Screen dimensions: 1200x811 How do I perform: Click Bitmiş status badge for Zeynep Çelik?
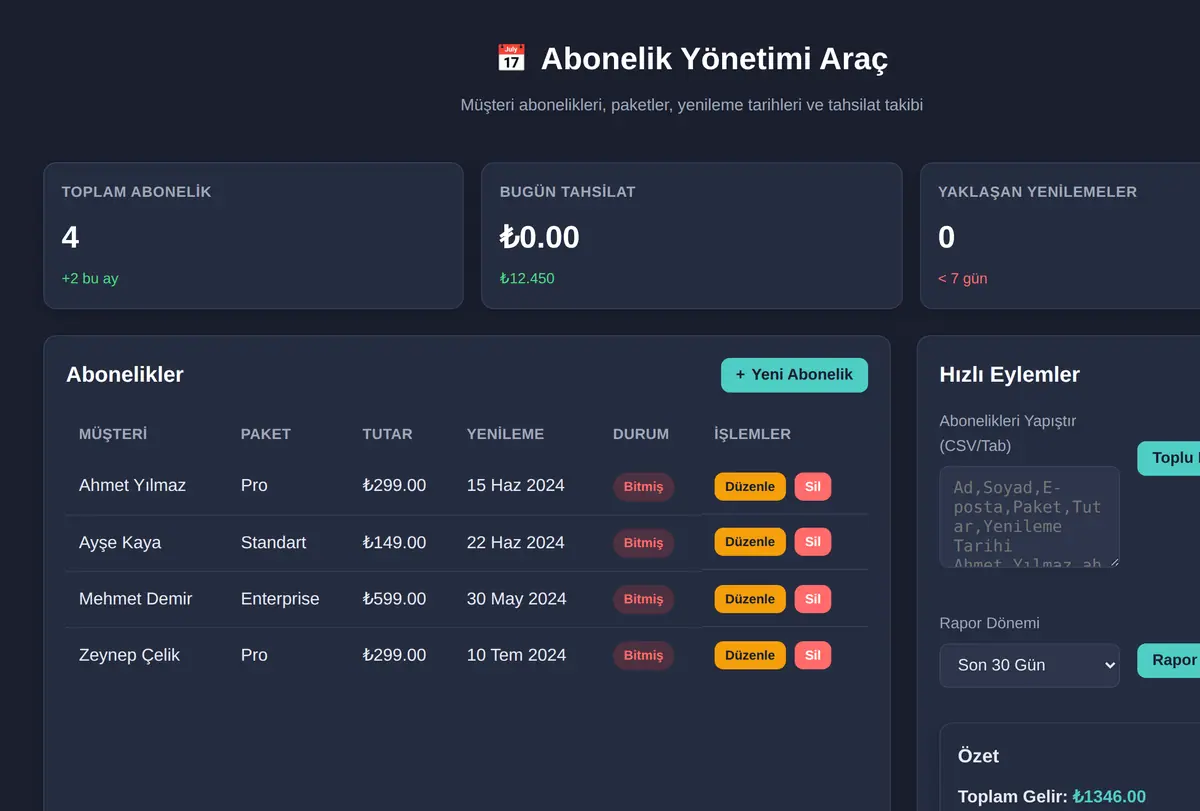click(x=643, y=655)
